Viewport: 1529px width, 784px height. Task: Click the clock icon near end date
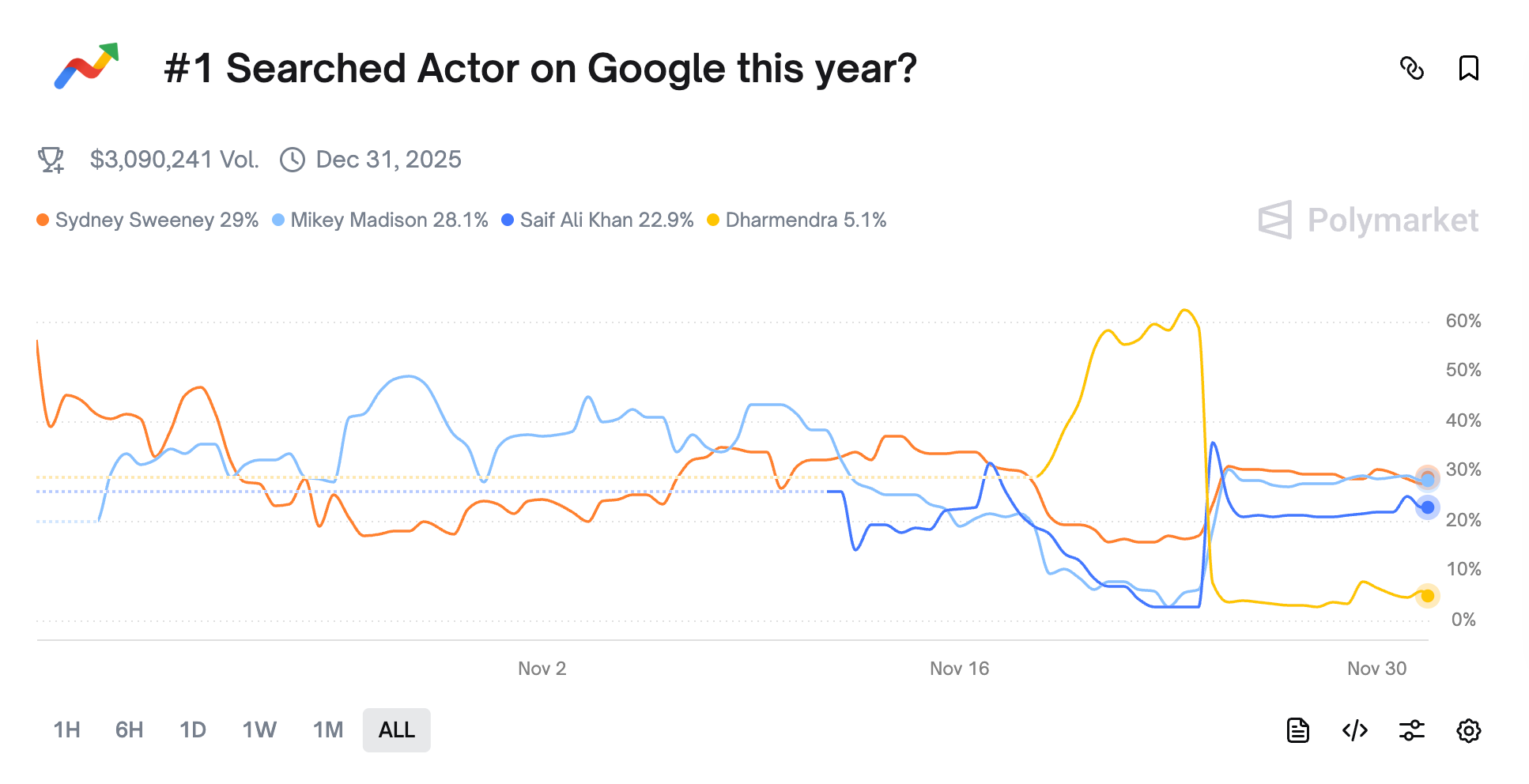tap(293, 160)
